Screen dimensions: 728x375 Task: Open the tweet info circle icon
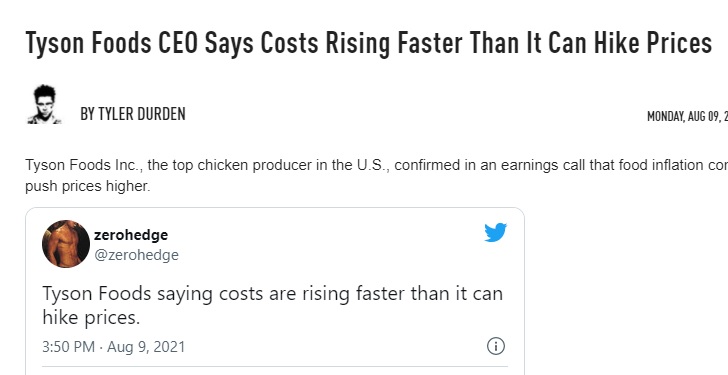tap(495, 346)
